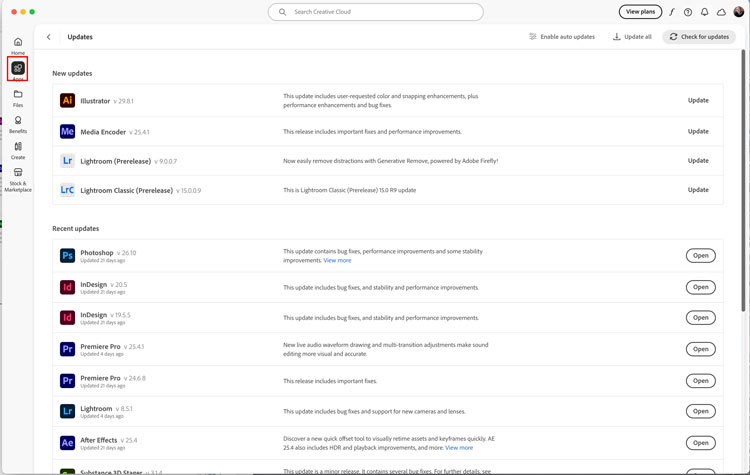Screen dimensions: 750x475
Task: Click the InDesign v 19.5.5 icon
Action: (67, 318)
